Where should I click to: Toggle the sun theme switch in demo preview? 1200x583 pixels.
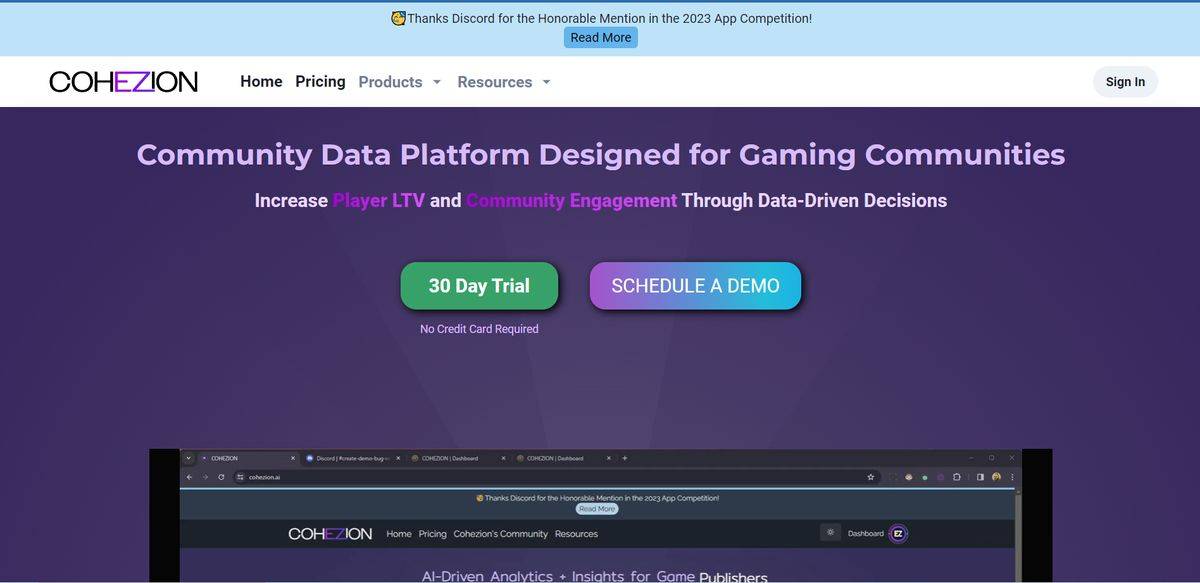pyautogui.click(x=830, y=533)
